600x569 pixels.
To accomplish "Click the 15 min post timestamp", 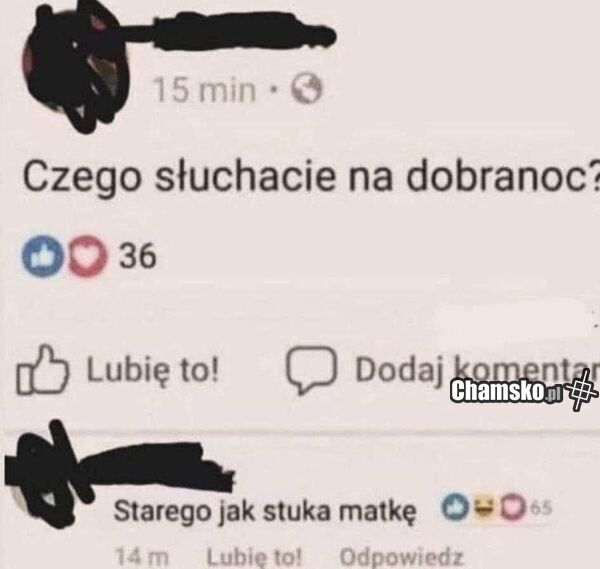I will click(205, 91).
